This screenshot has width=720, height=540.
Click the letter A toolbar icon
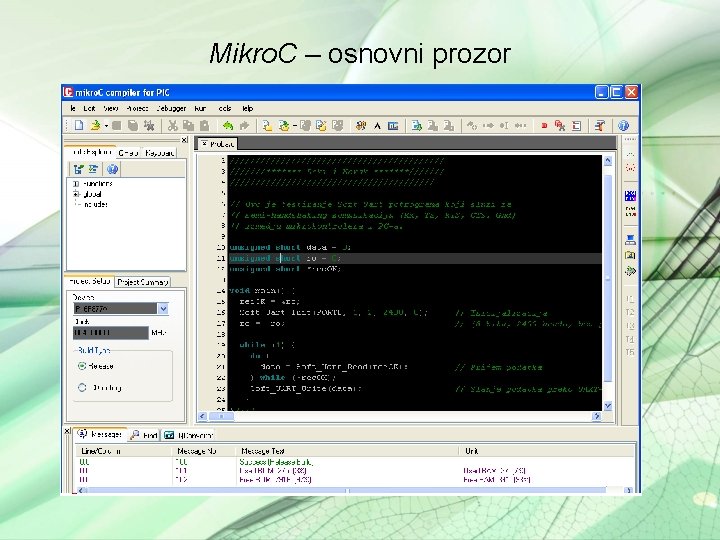point(377,126)
